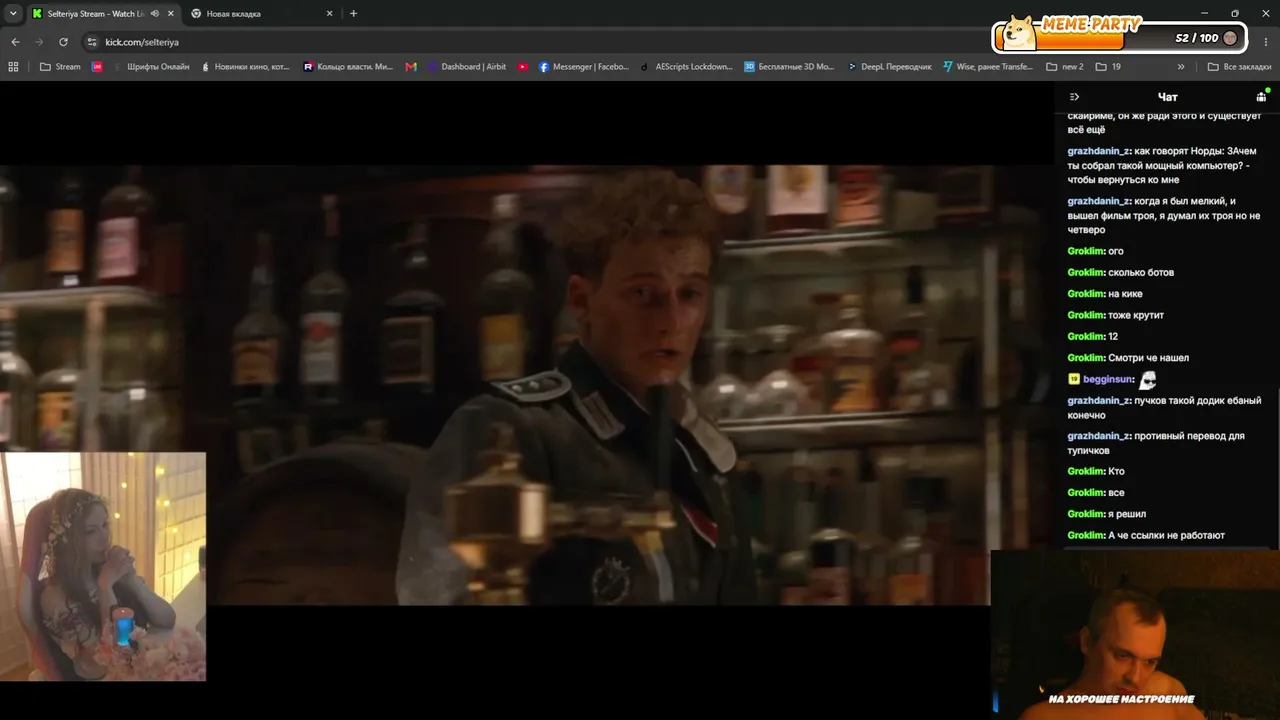This screenshot has height=720, width=1280.
Task: Open the DeepL Переводчик bookmark
Action: (889, 67)
